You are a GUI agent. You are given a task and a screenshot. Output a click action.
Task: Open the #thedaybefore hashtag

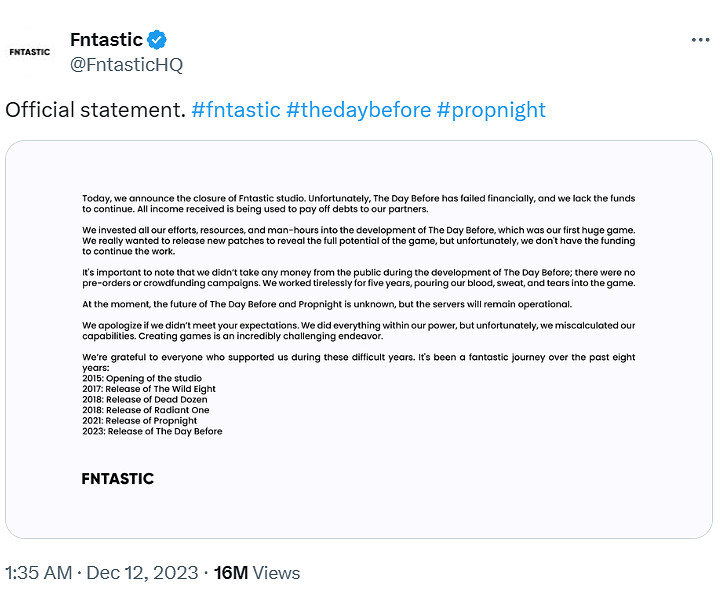click(358, 110)
